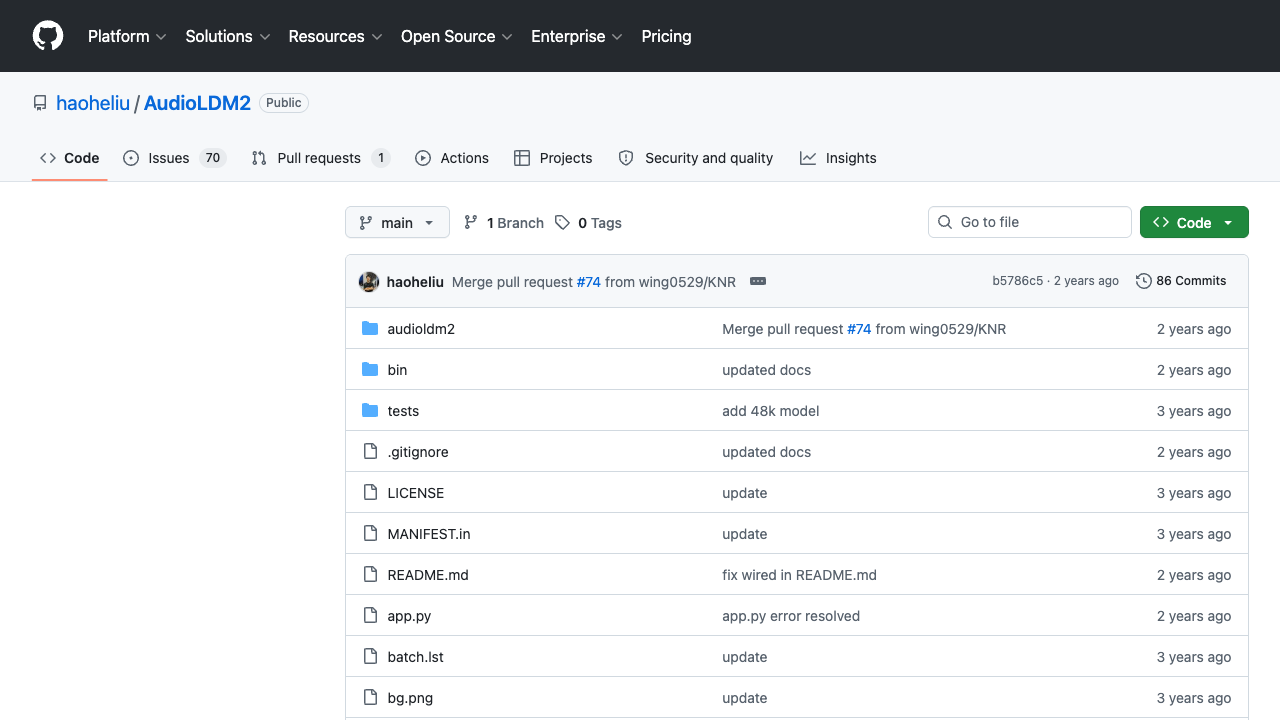Click 'update' commit message in LICENSE row

click(x=745, y=493)
